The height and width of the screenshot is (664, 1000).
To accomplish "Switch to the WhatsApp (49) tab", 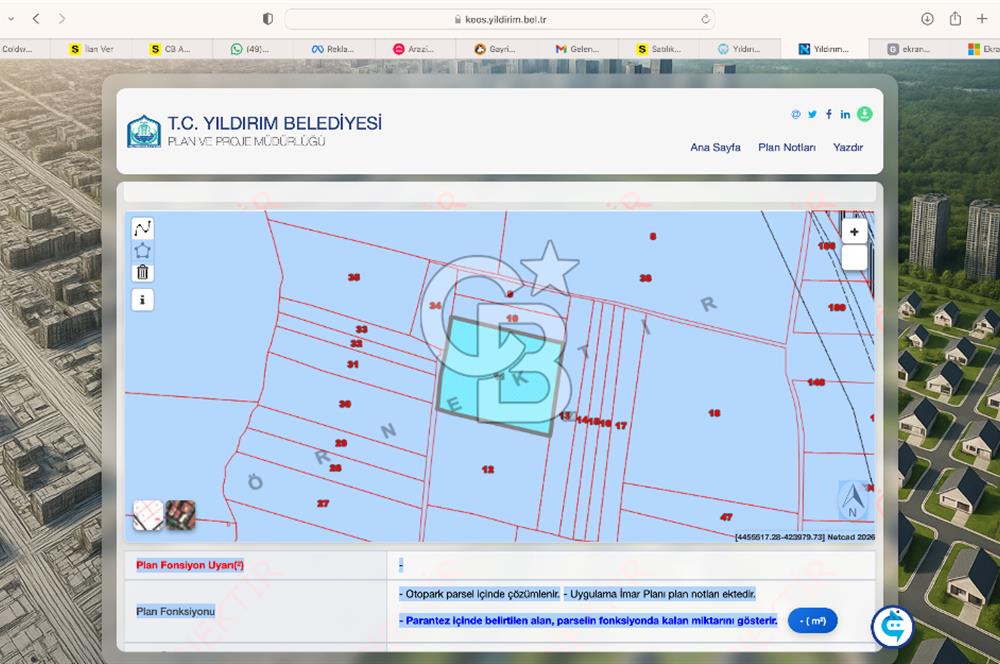I will coord(250,48).
